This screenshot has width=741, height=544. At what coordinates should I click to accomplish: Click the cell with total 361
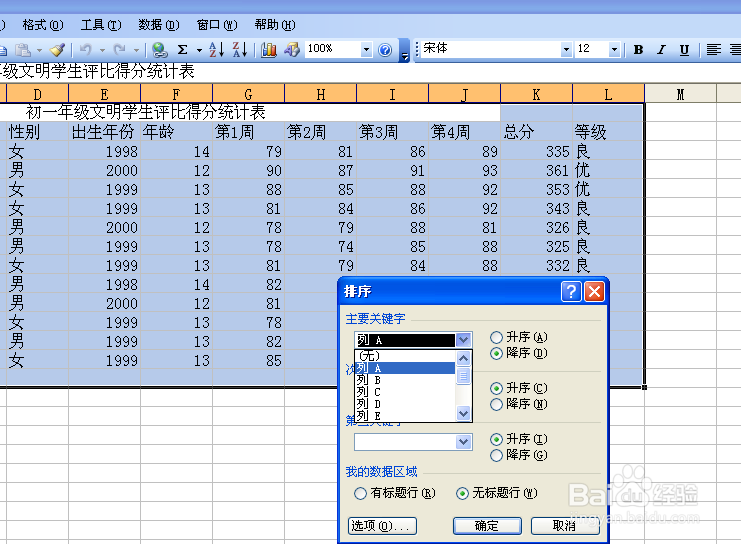[536, 170]
